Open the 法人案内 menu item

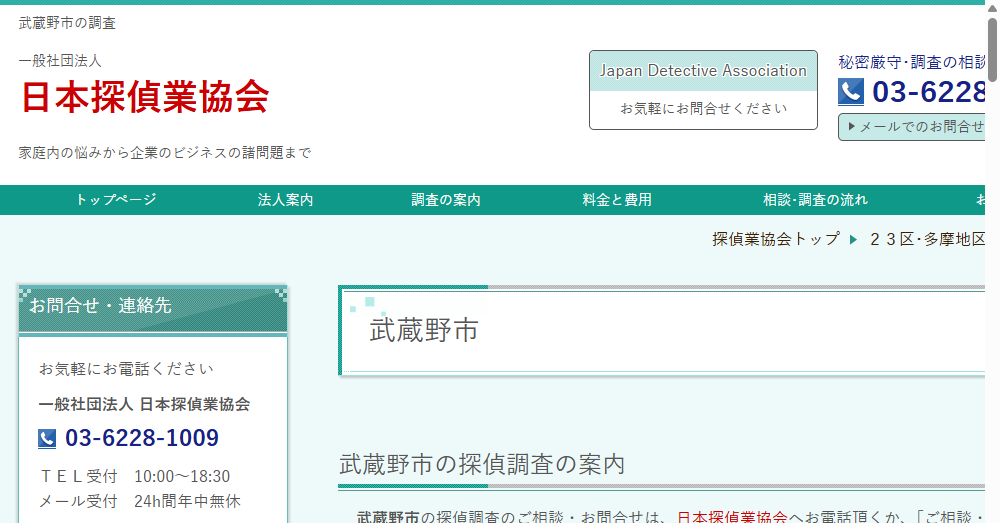[285, 200]
